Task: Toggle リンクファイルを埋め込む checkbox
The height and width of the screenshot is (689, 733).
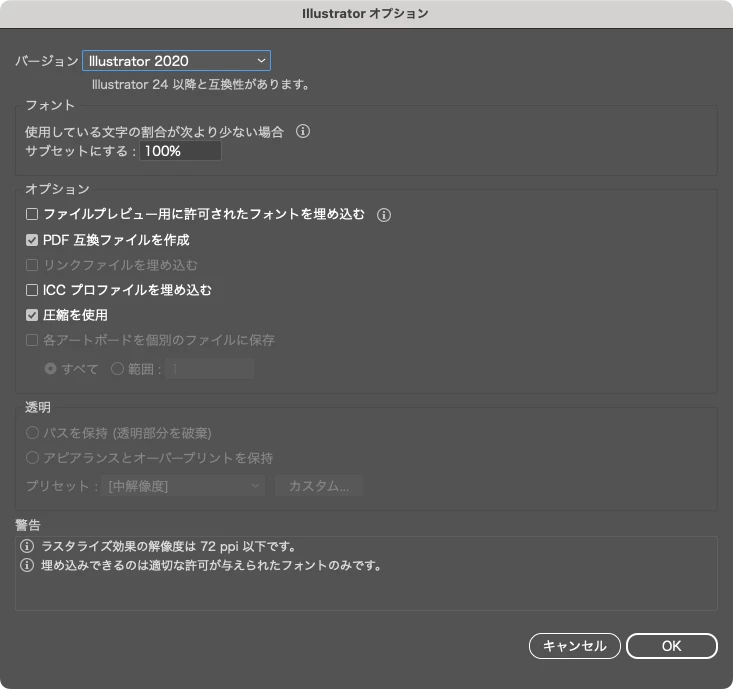Action: click(x=32, y=265)
